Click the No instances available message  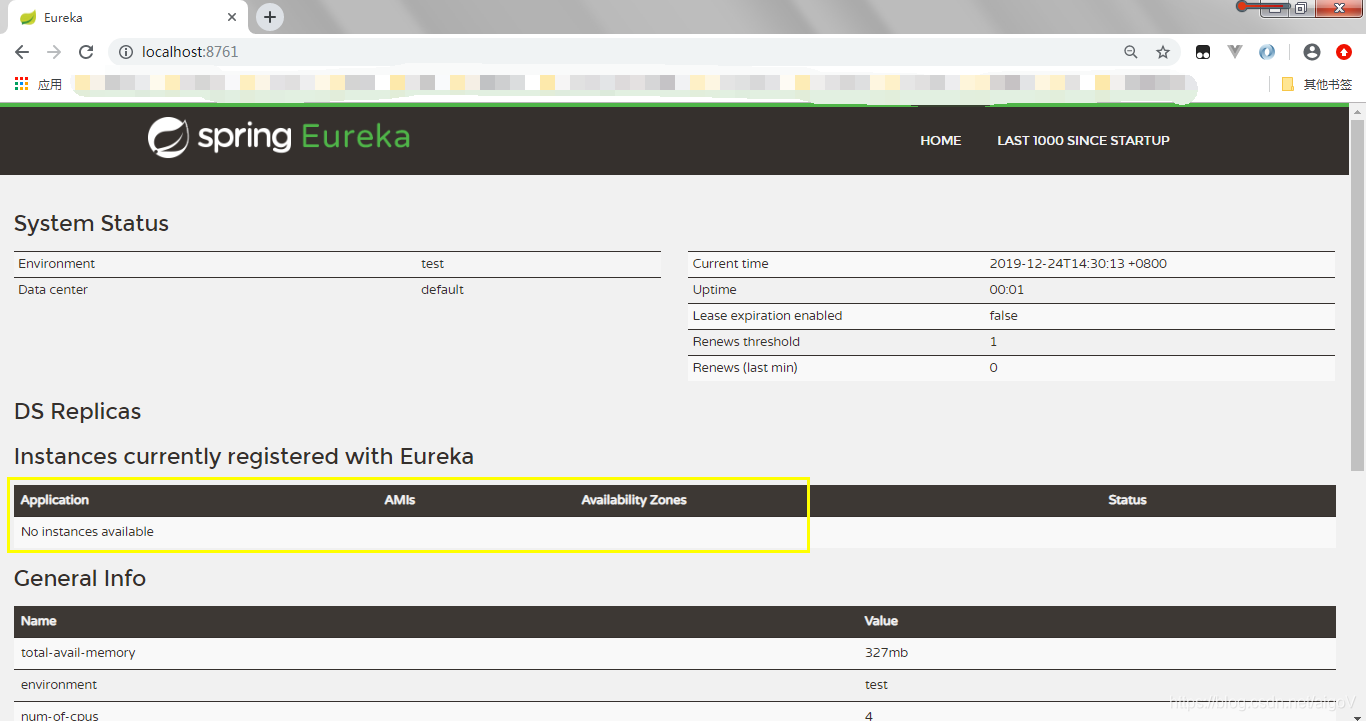point(87,532)
